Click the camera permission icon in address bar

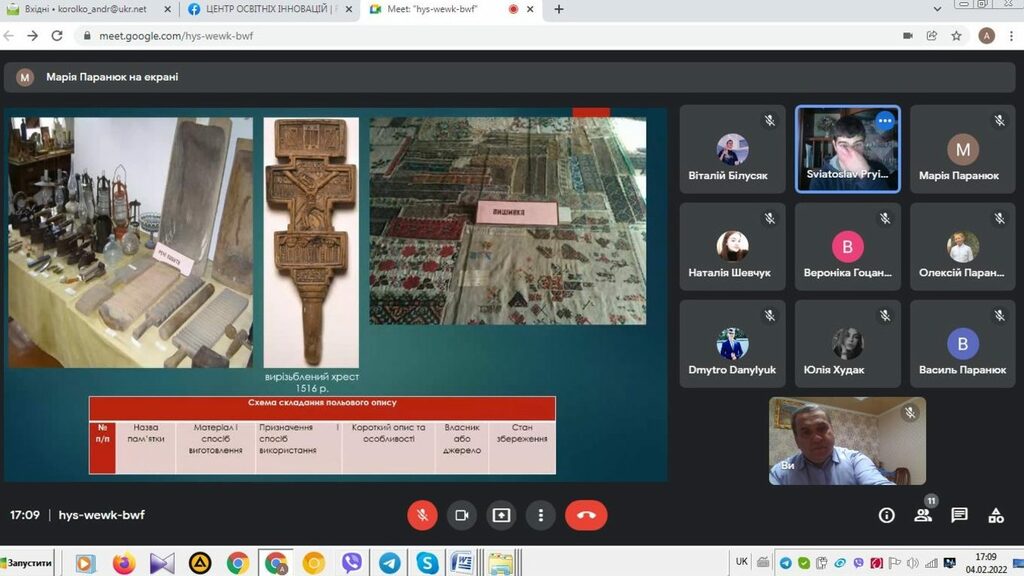(908, 35)
